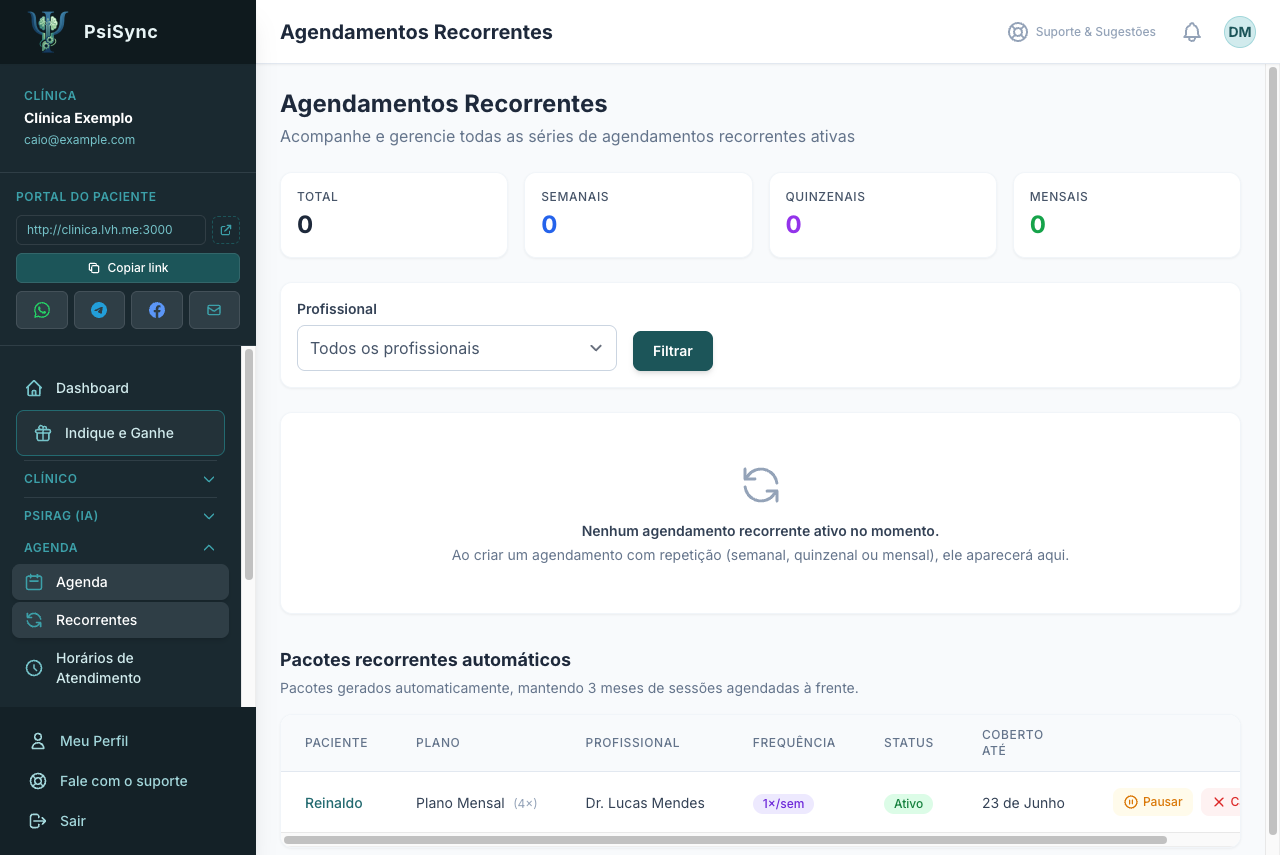Viewport: 1280px width, 855px height.
Task: Click the FREQUÊNCIA column header
Action: (x=794, y=743)
